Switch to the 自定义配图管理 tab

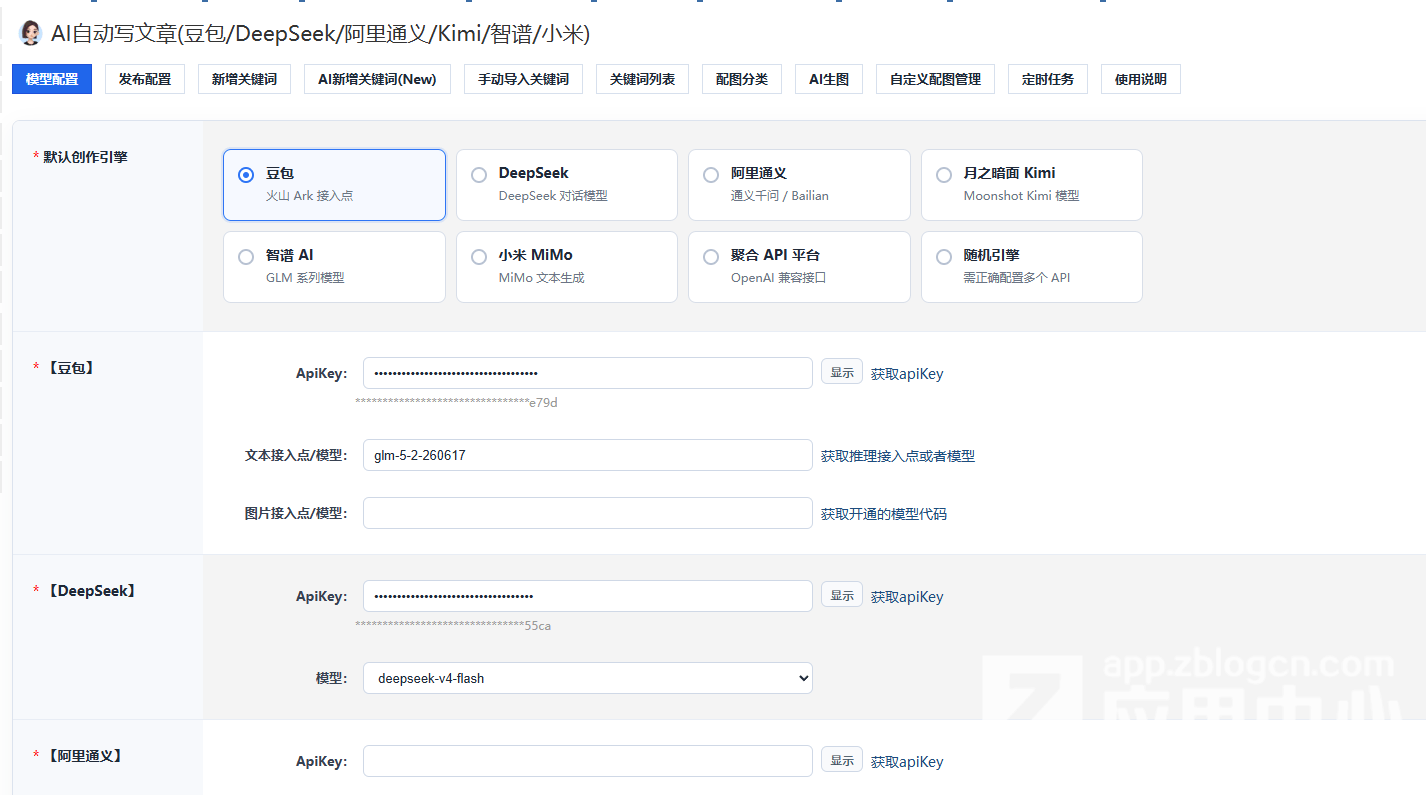pyautogui.click(x=935, y=79)
